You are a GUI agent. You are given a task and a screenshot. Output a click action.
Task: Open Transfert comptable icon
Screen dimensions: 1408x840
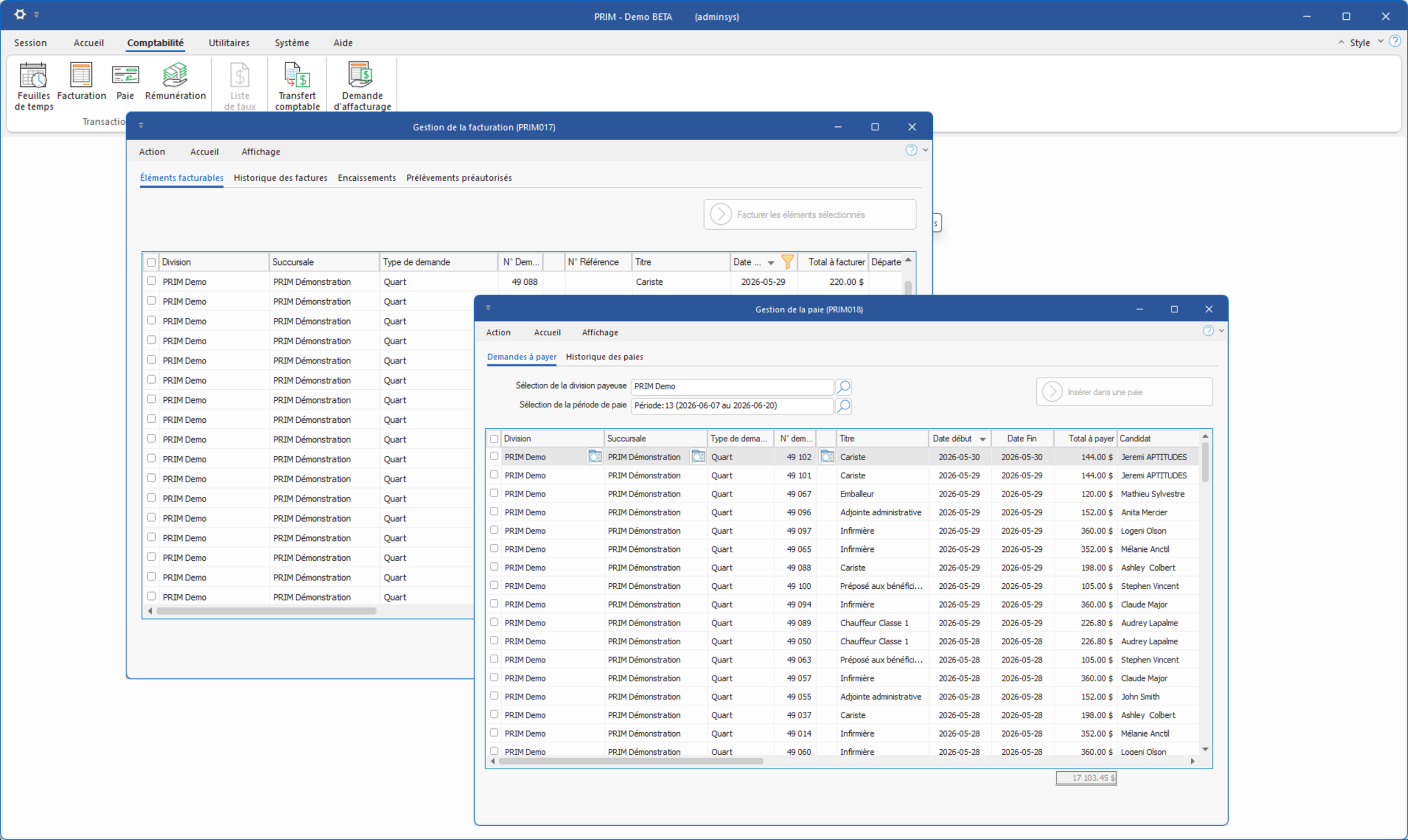click(297, 86)
